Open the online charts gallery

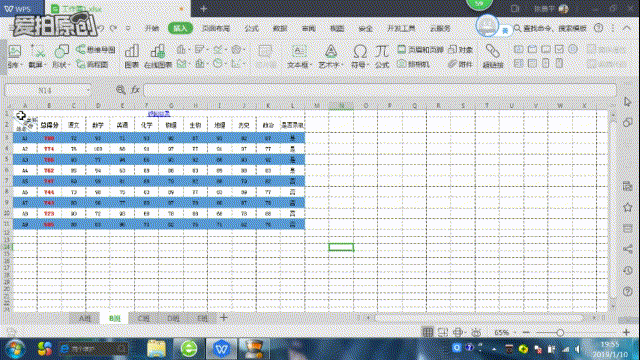158,56
